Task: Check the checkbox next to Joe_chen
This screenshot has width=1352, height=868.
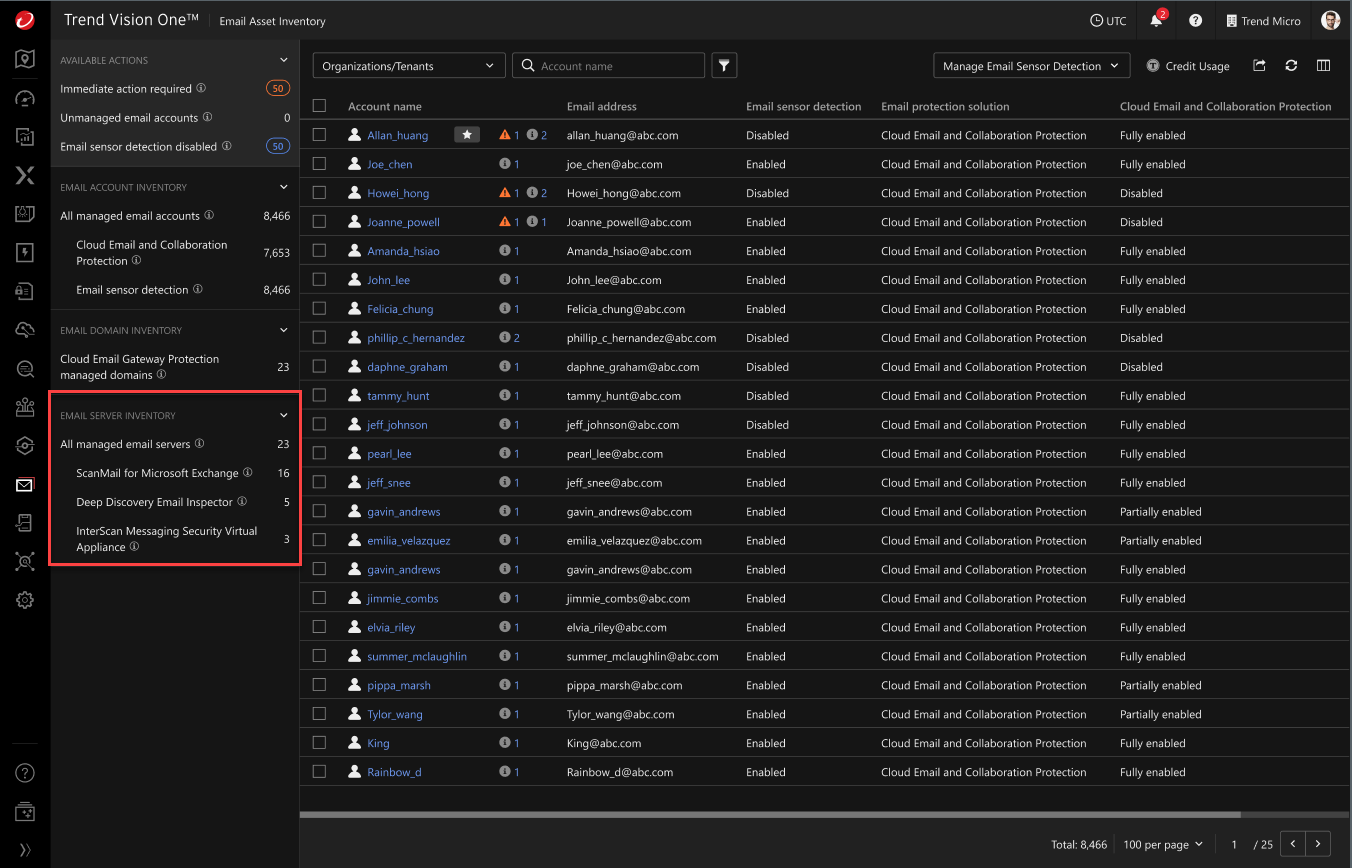Action: pyautogui.click(x=320, y=163)
